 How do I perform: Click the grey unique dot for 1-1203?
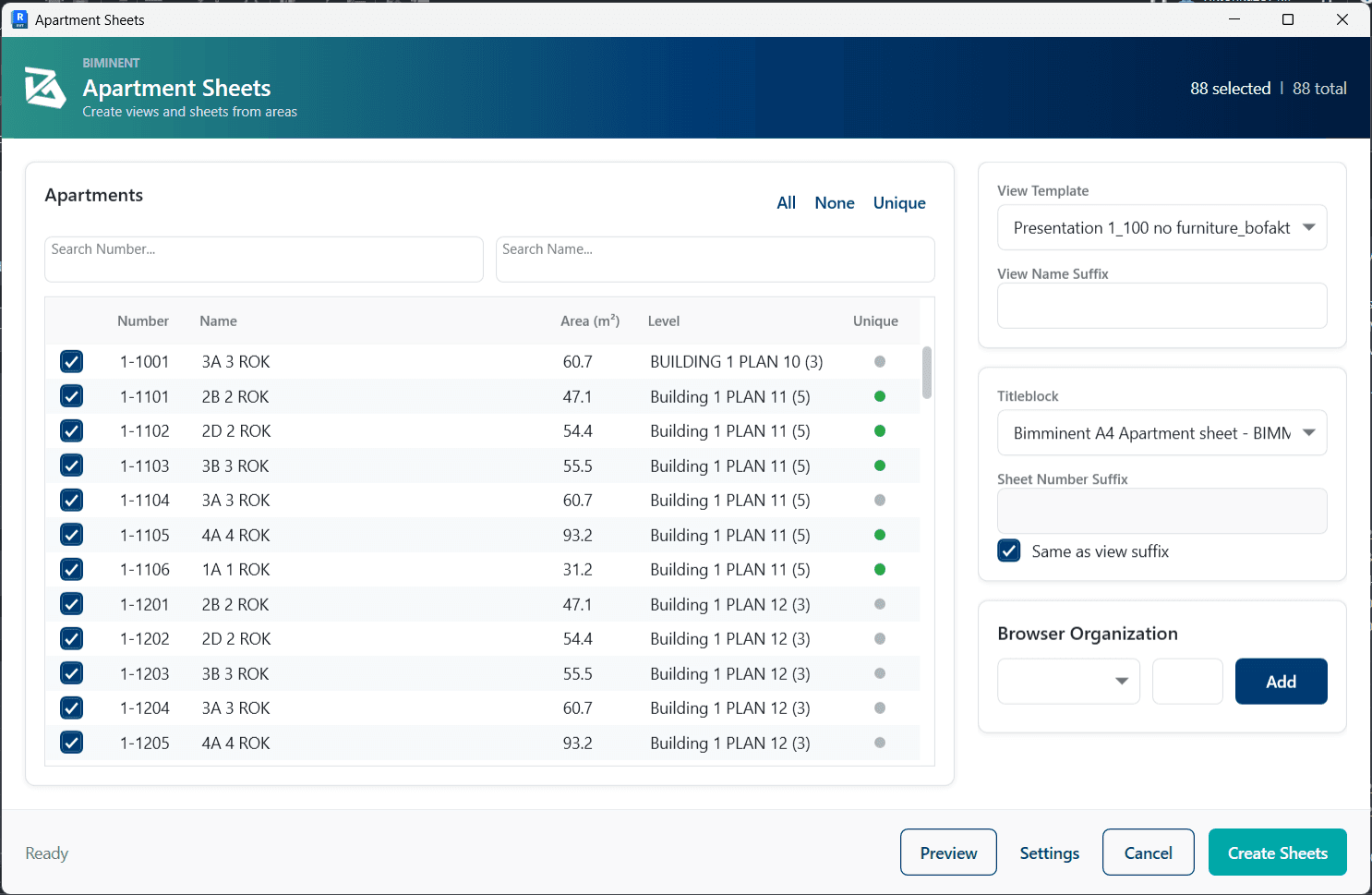(880, 673)
